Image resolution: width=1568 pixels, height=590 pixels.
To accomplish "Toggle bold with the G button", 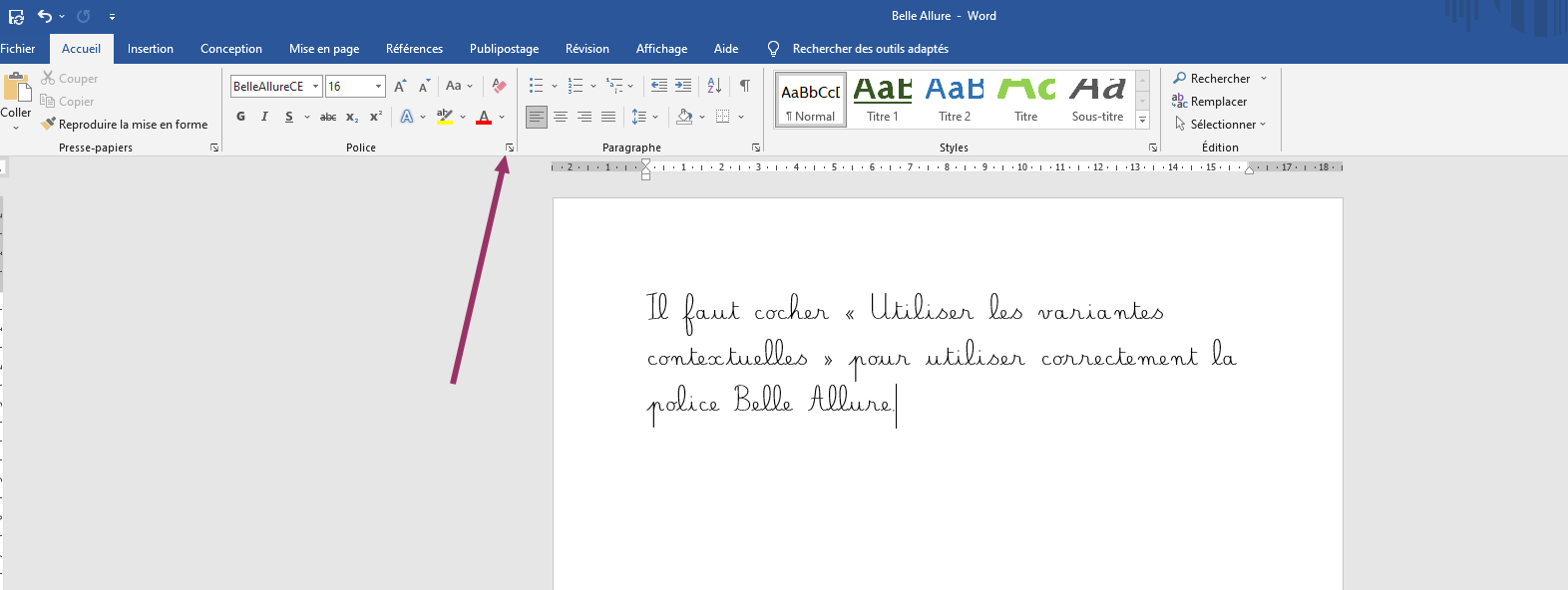I will click(240, 117).
